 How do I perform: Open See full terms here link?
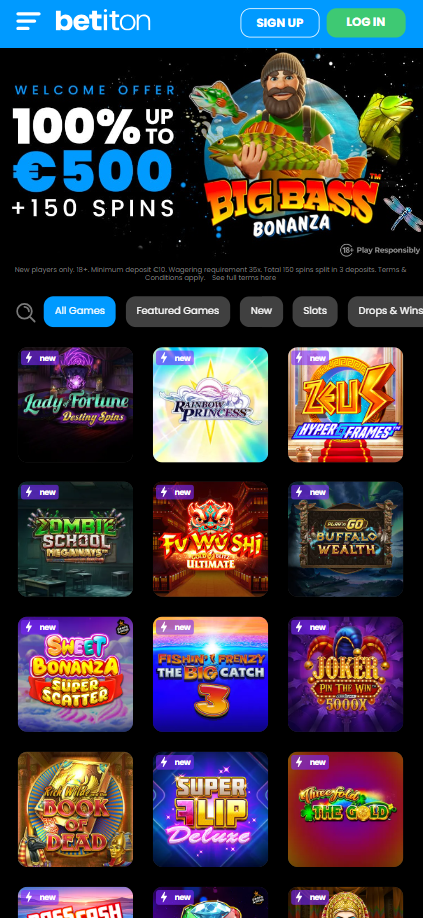(244, 278)
